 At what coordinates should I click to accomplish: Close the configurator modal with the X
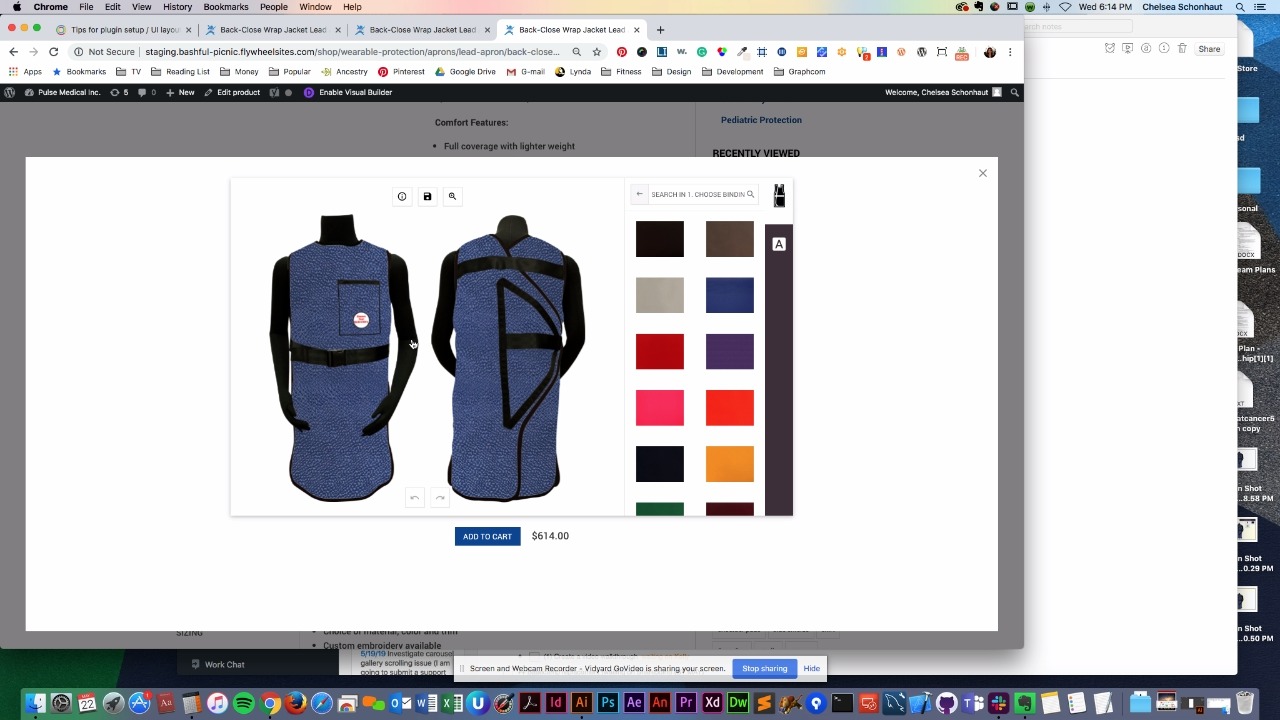point(983,173)
